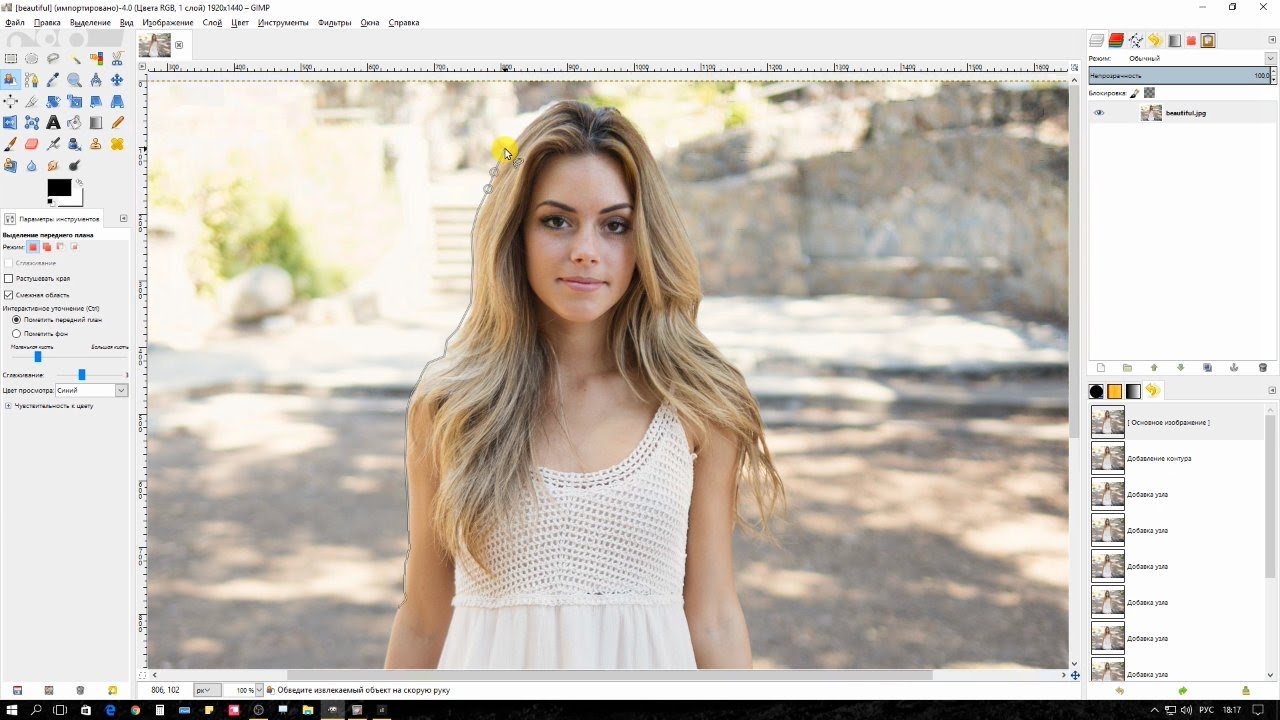Toggle lock alpha channel checkerboard icon
Screen dimensions: 1280x720
(x=1149, y=93)
